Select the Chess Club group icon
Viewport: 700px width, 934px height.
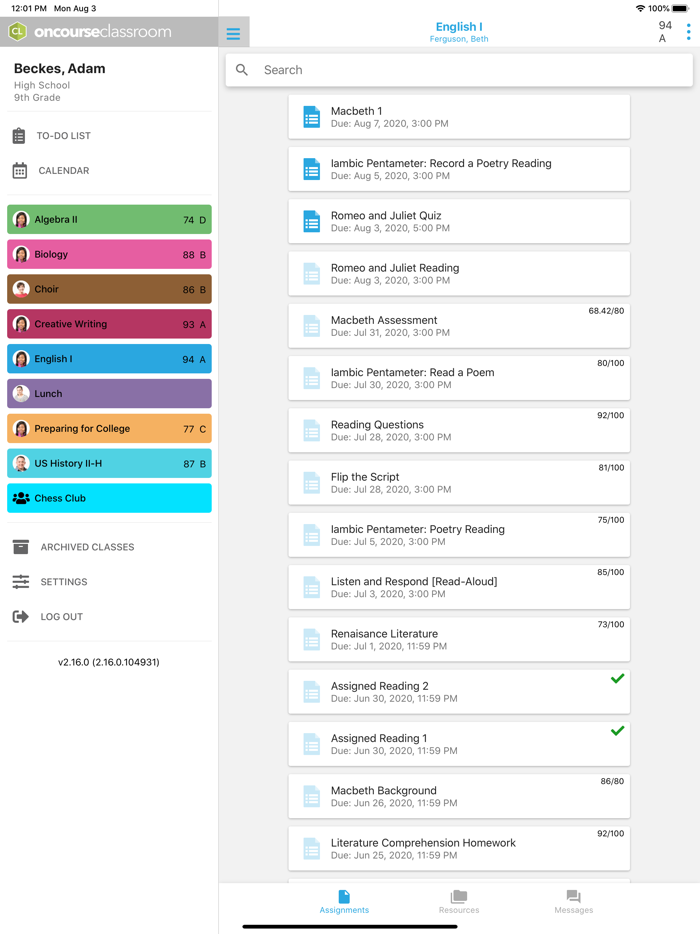(21, 498)
